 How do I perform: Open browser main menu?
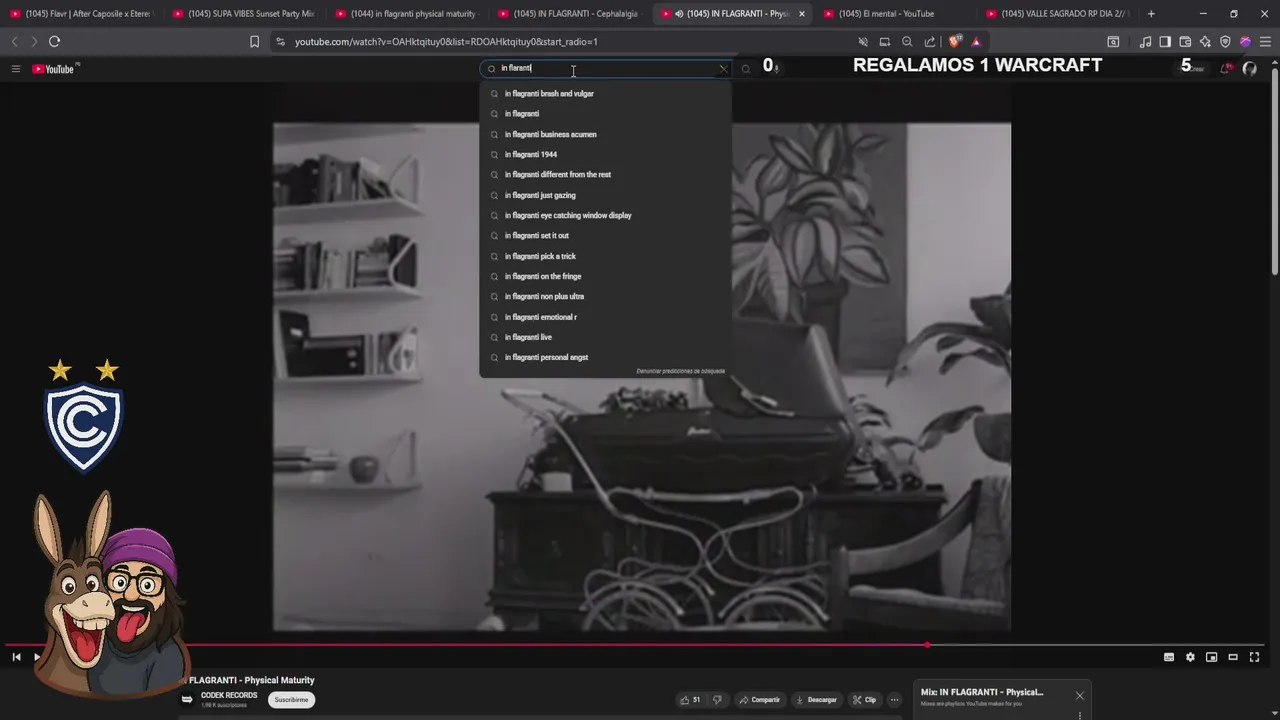coord(1265,42)
